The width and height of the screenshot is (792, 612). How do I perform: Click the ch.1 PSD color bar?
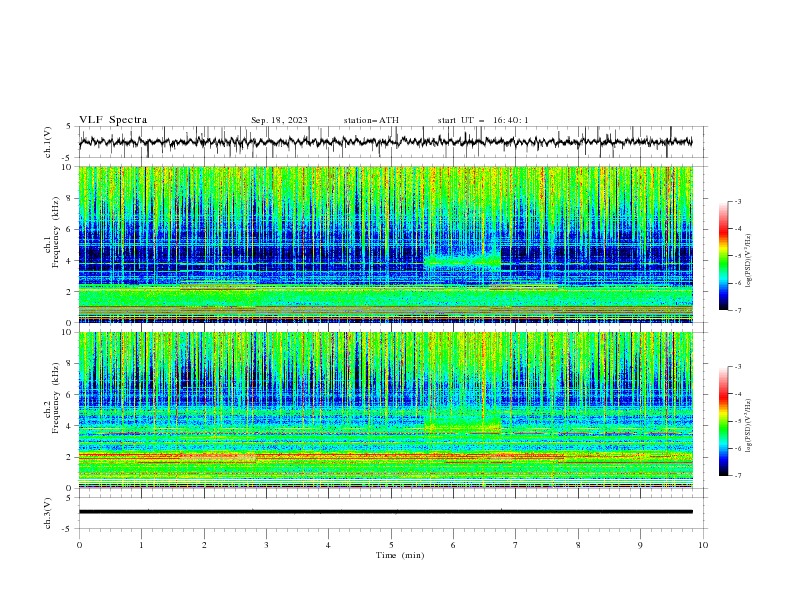[x=724, y=256]
